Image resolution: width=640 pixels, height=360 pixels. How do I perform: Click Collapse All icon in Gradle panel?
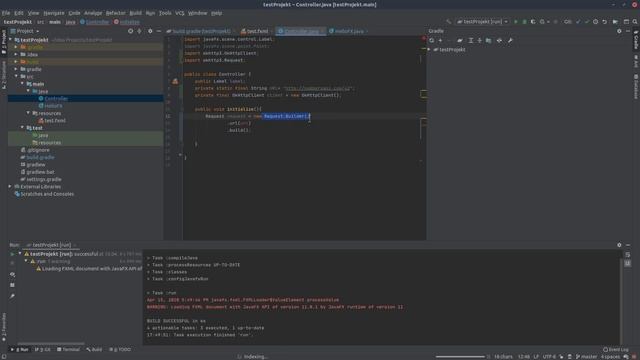480,40
